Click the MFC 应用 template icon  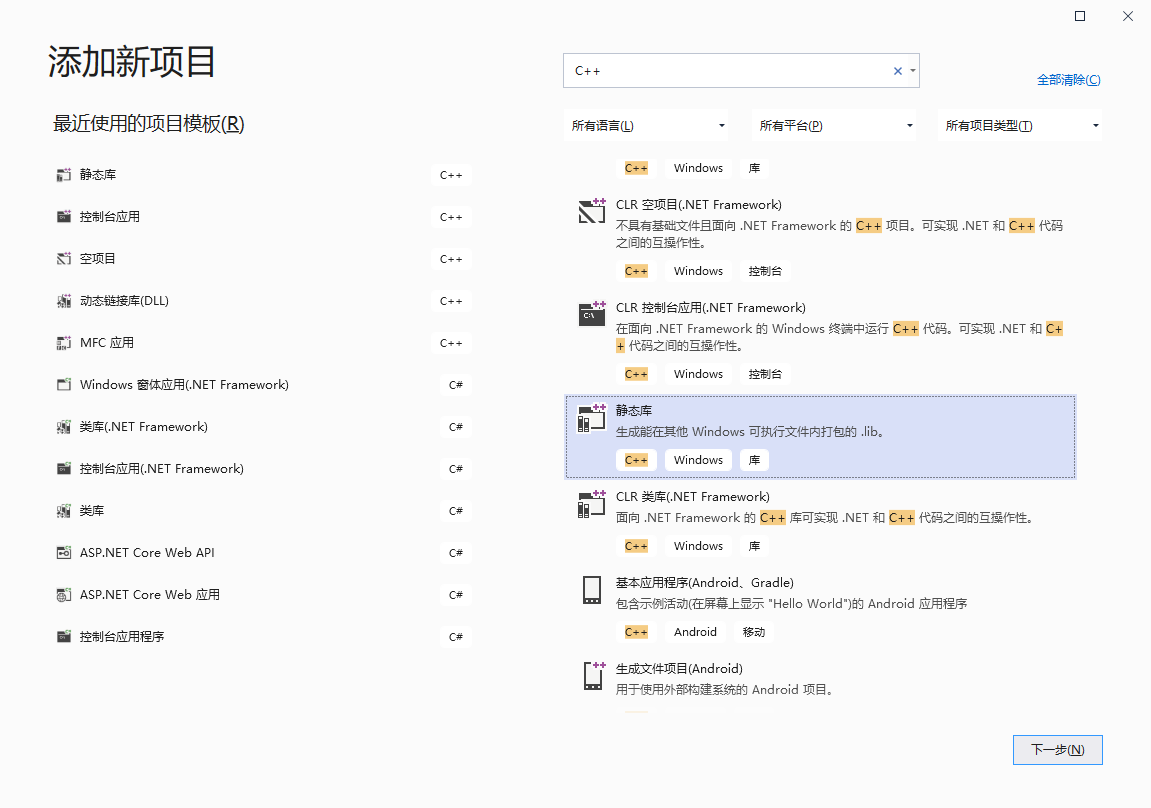[x=64, y=343]
